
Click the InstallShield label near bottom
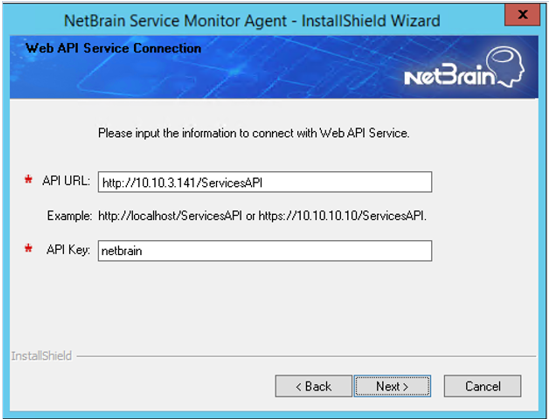[41, 356]
